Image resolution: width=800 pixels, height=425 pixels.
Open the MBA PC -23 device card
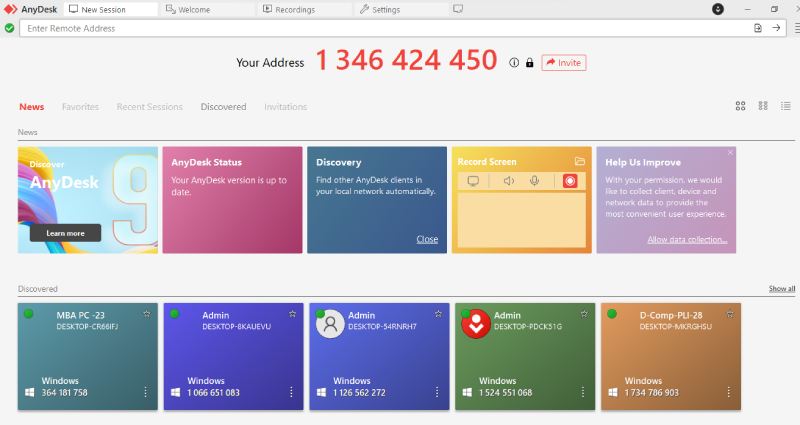(x=88, y=356)
